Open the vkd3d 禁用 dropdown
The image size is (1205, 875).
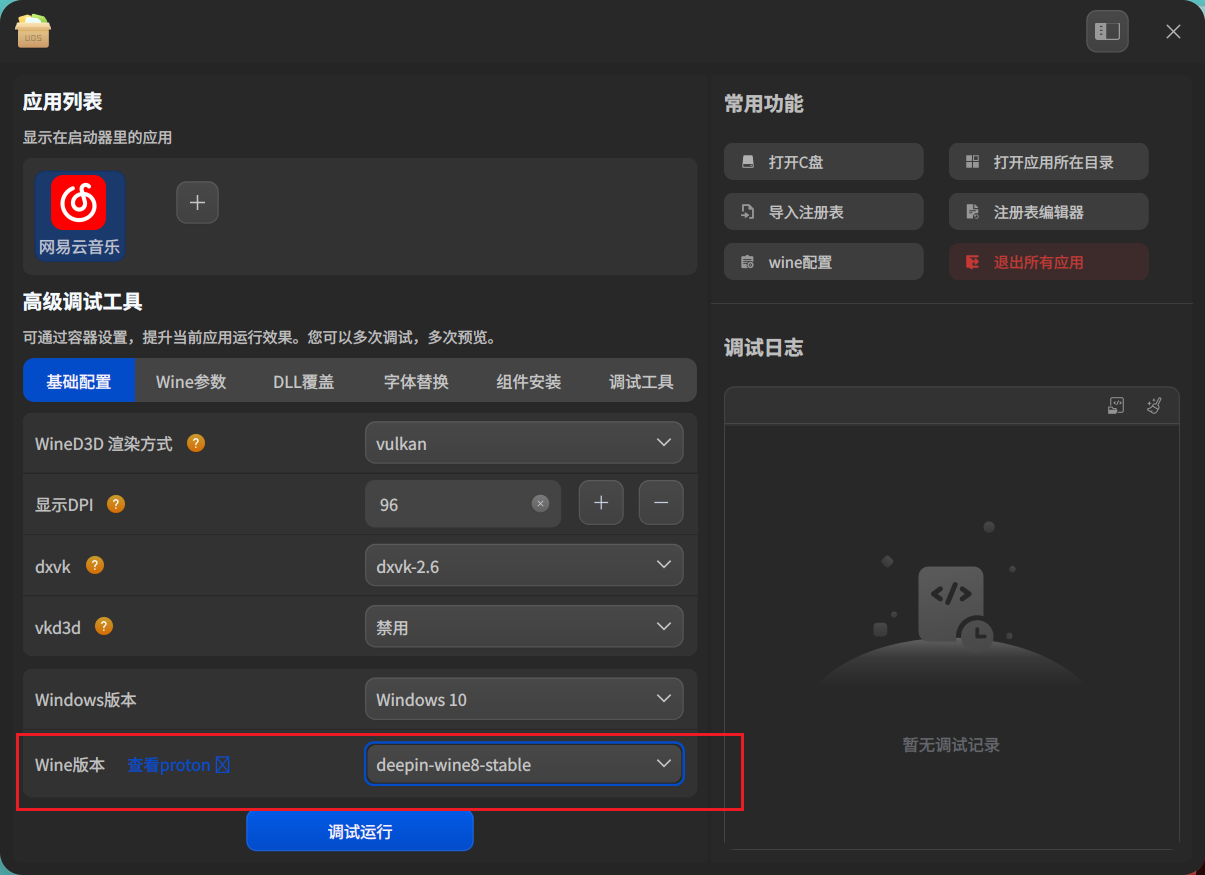coord(524,627)
